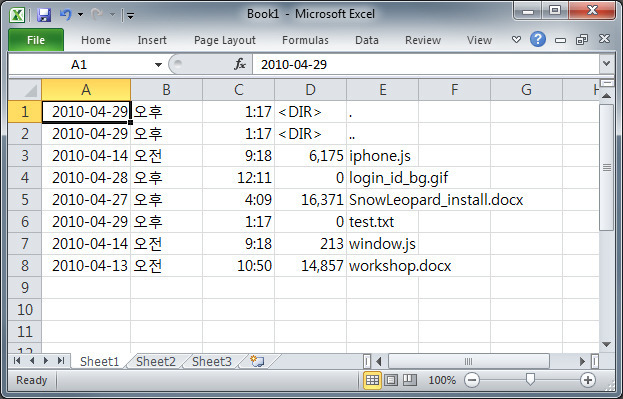Zoom out with the minus button
The image size is (623, 399).
pos(472,380)
